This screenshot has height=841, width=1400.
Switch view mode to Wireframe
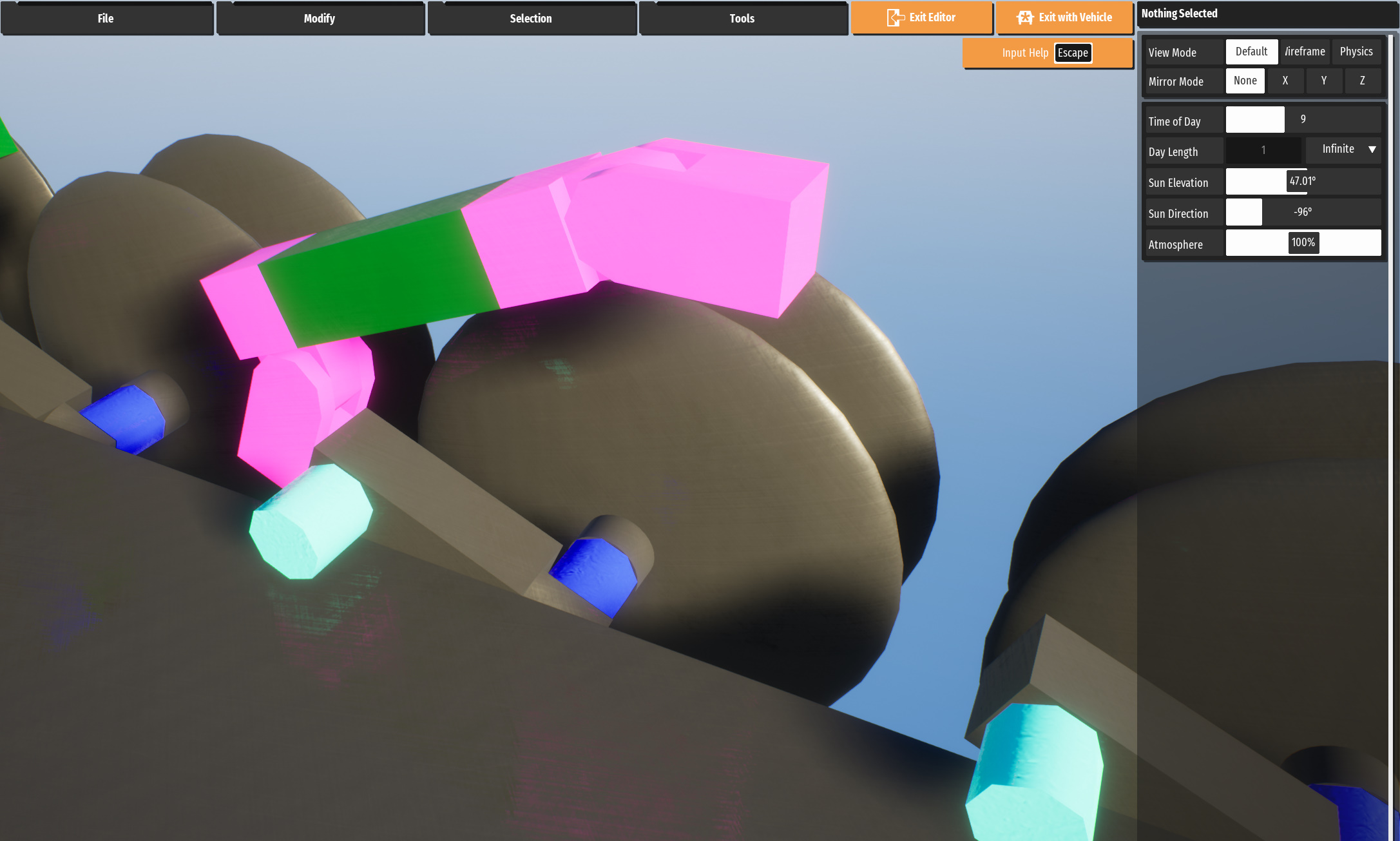point(1305,52)
